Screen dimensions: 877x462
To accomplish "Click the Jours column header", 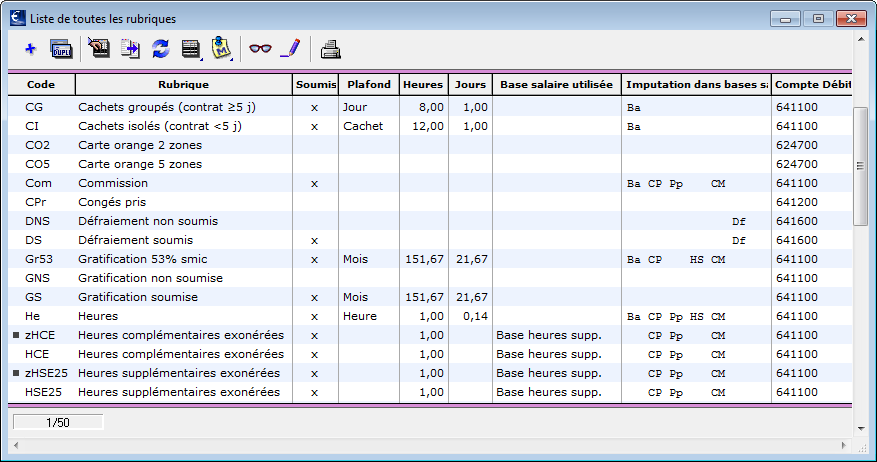I will (470, 84).
